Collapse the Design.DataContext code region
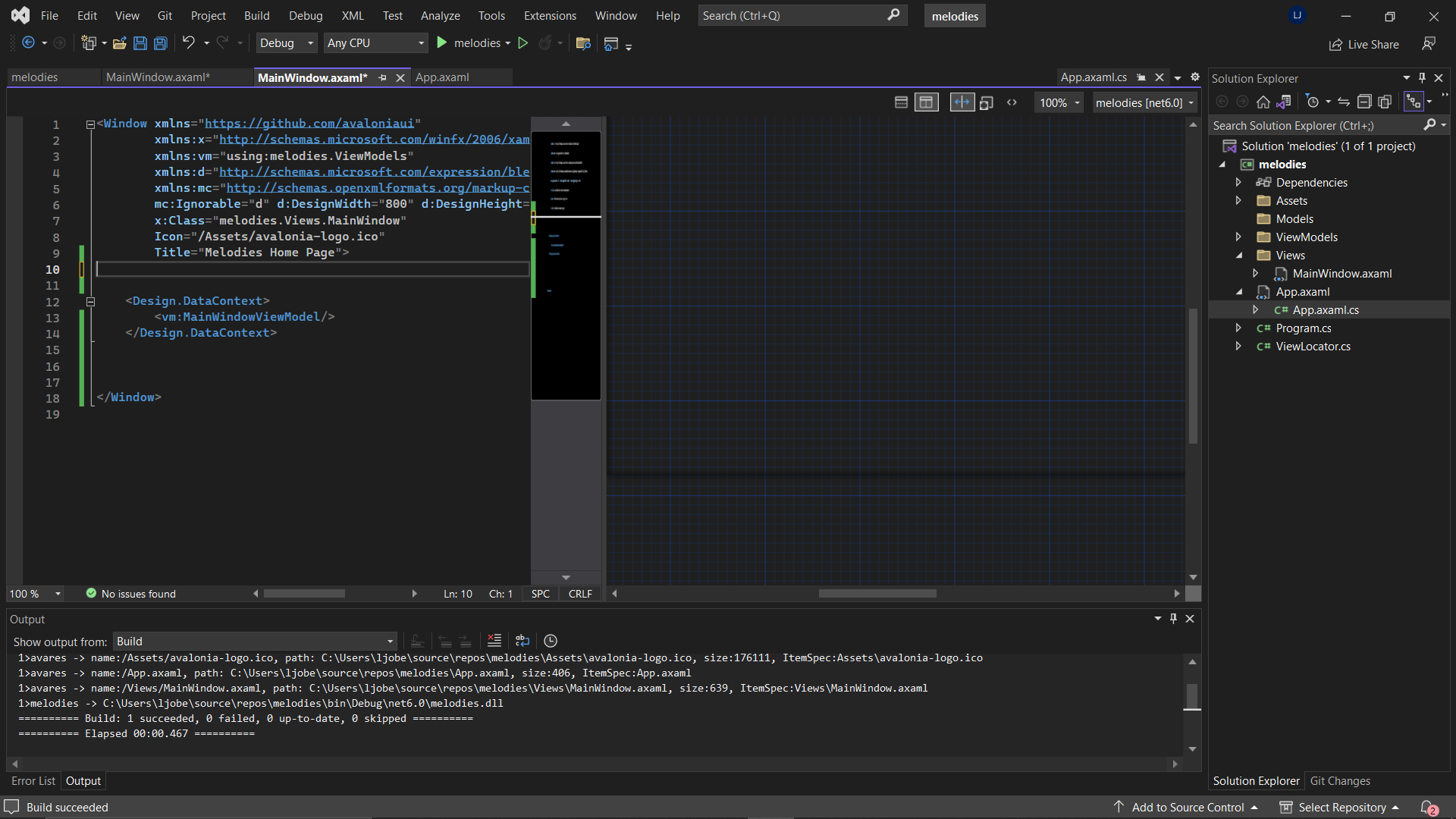 tap(90, 301)
